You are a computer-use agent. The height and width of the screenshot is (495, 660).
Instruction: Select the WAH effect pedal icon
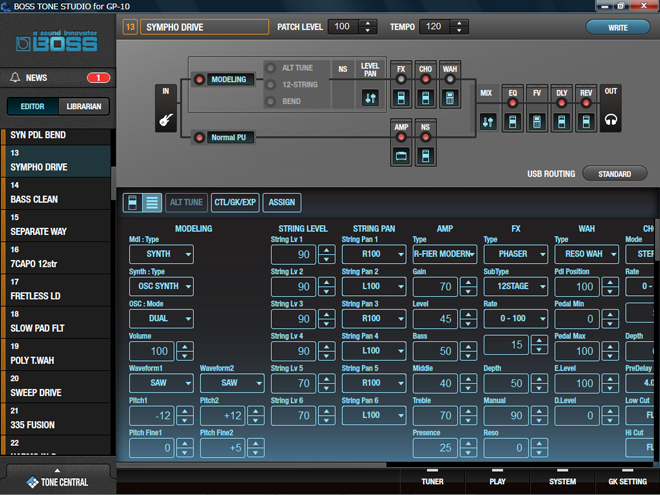[450, 98]
